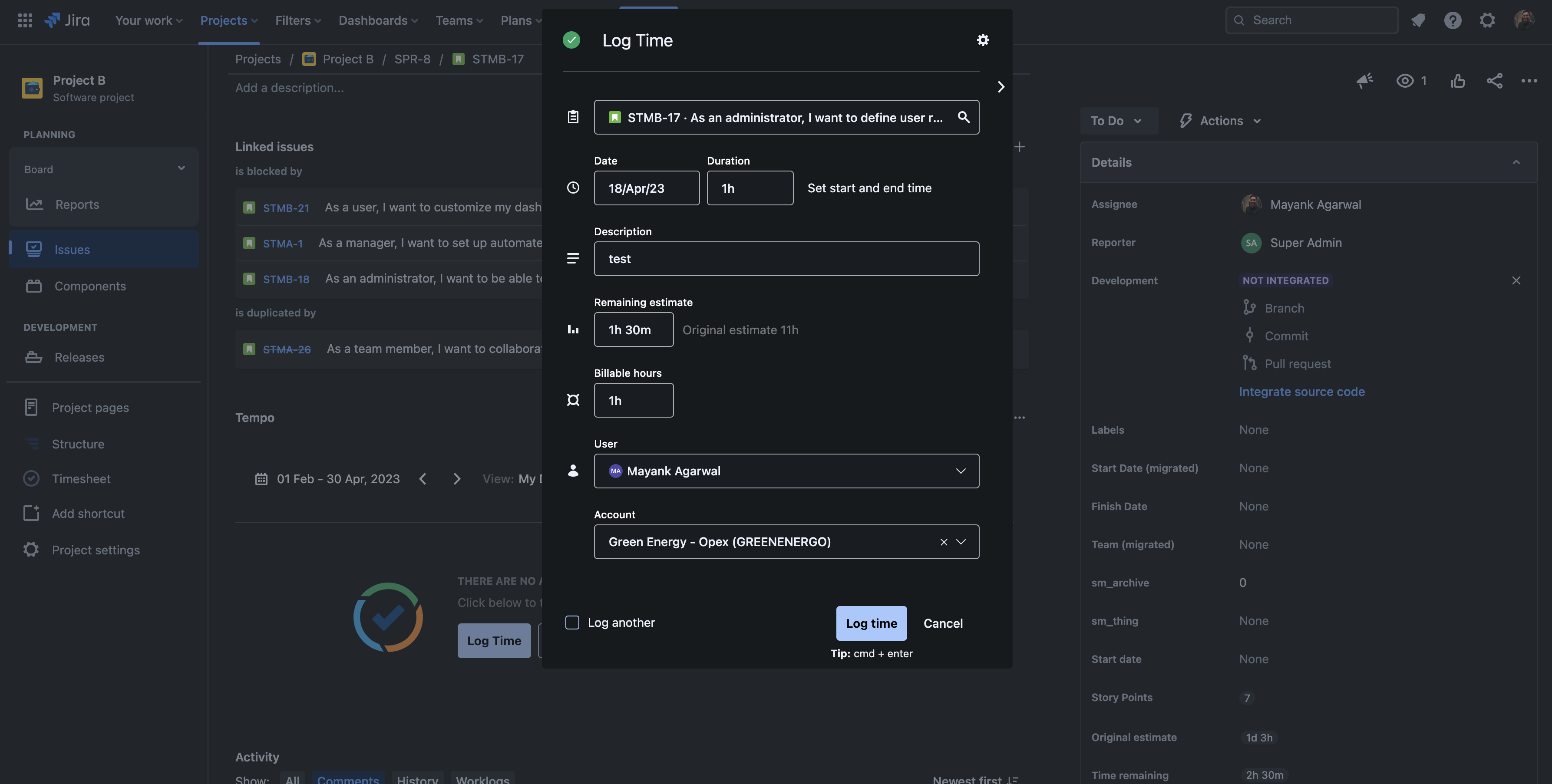Click the Set start and end time option
The height and width of the screenshot is (784, 1552).
coord(869,188)
